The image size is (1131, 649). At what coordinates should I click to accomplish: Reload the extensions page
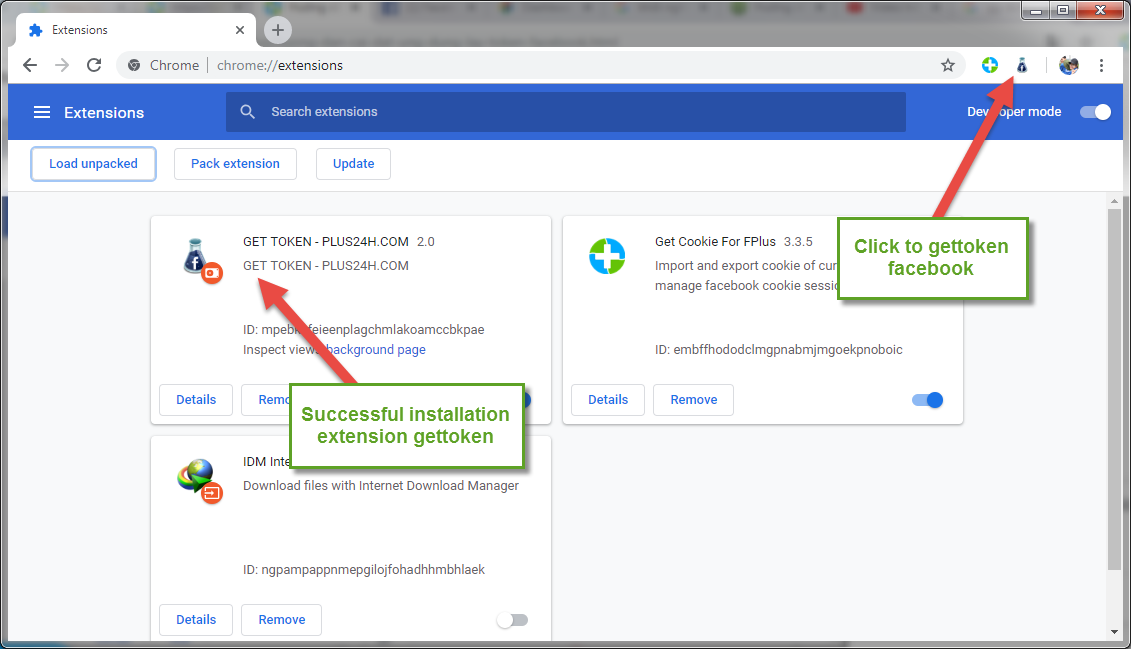click(94, 65)
